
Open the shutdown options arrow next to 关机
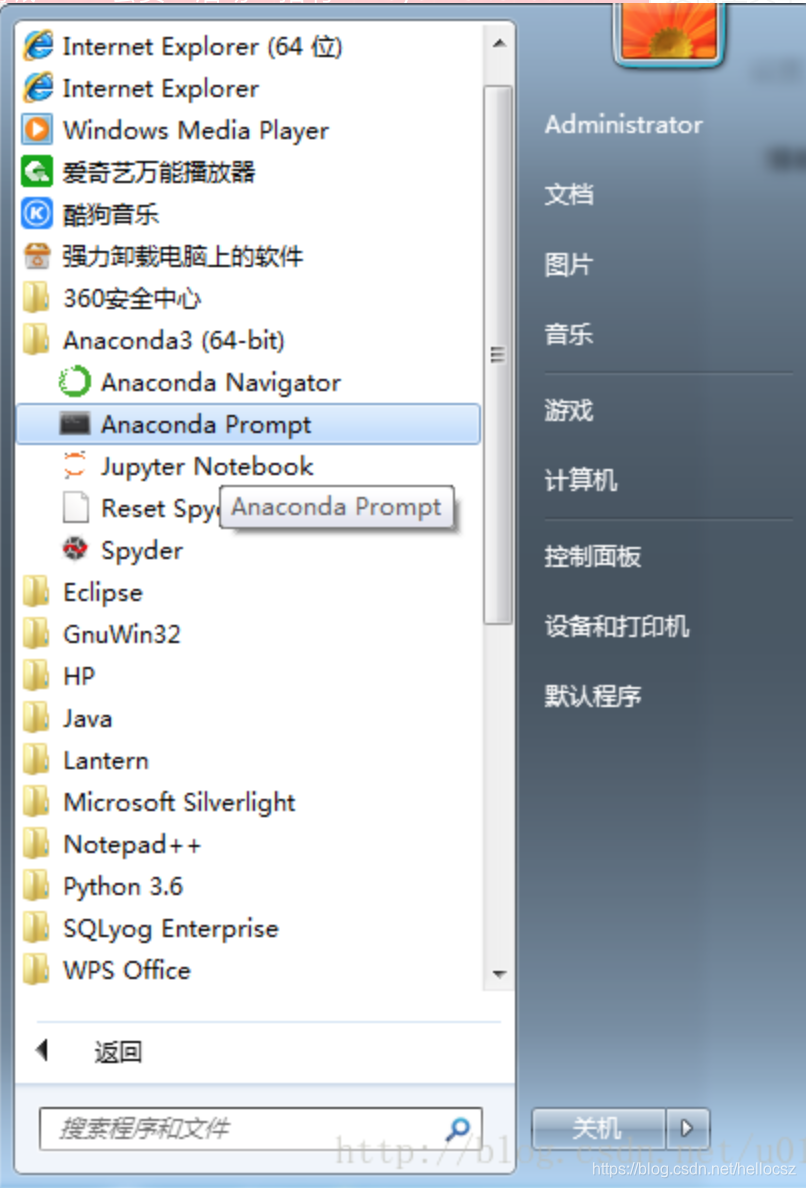(688, 1128)
